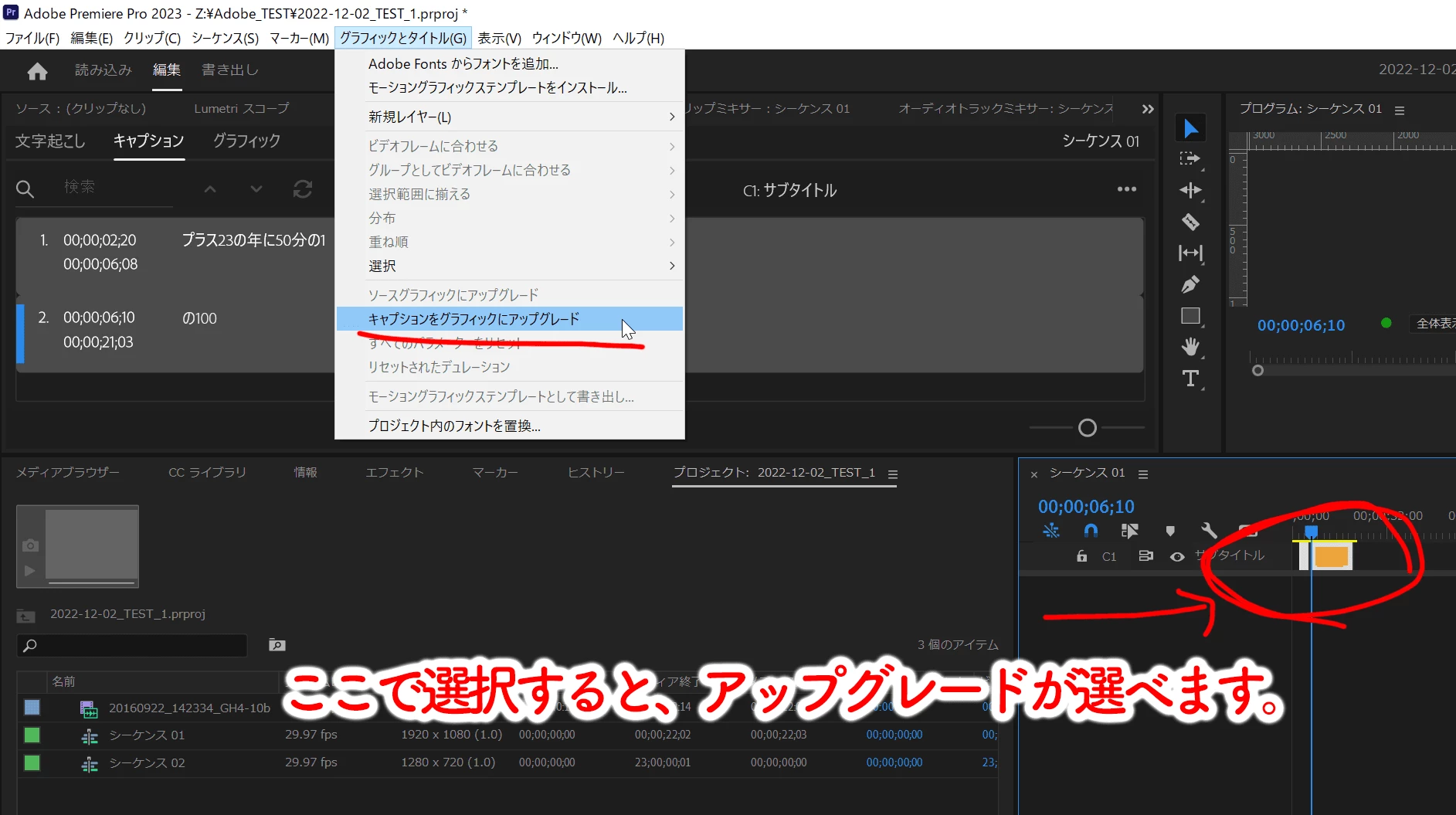This screenshot has height=815, width=1456.
Task: Go to the Home screen icon
Action: 37,71
